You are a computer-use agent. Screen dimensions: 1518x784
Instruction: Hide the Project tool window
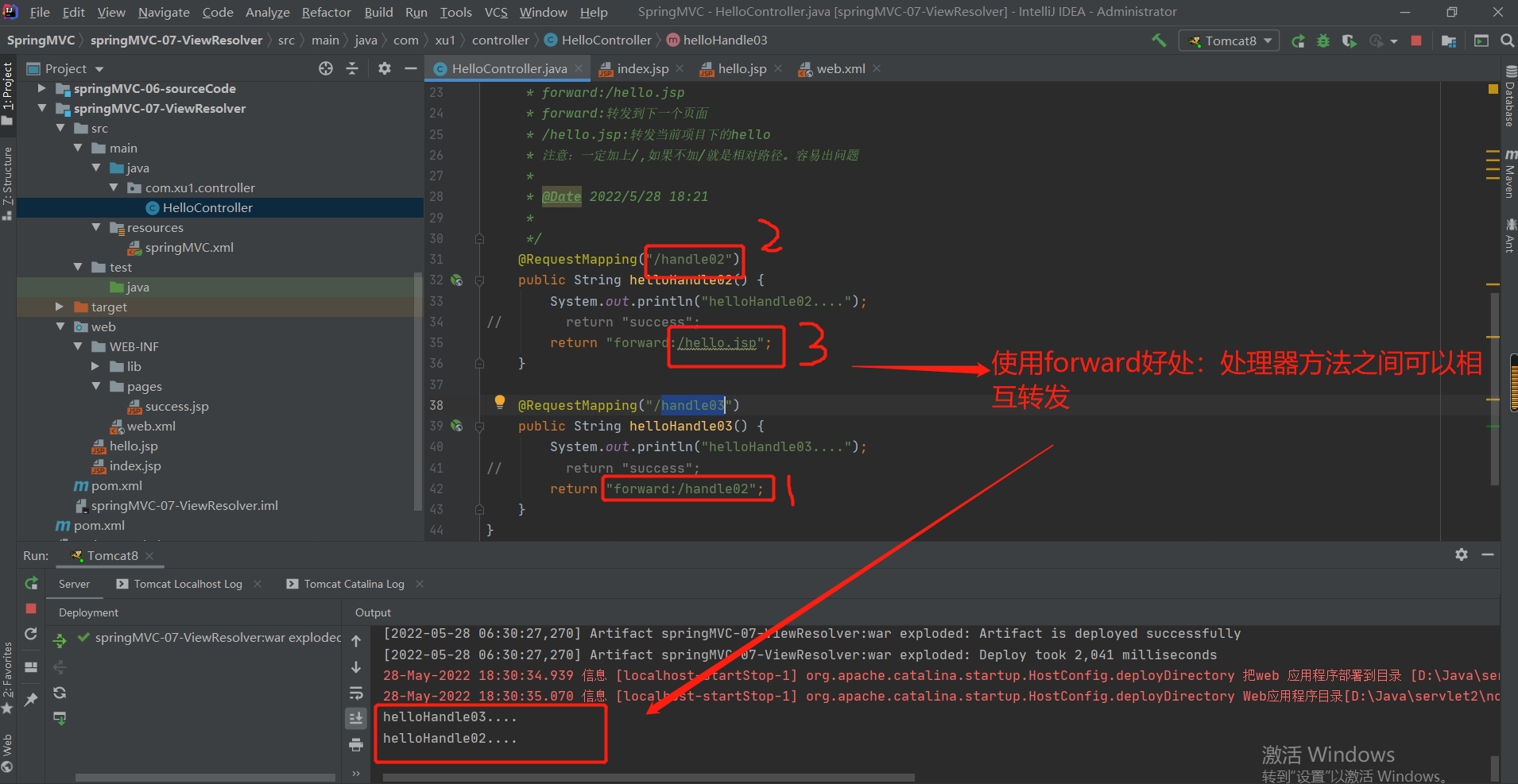tap(411, 68)
